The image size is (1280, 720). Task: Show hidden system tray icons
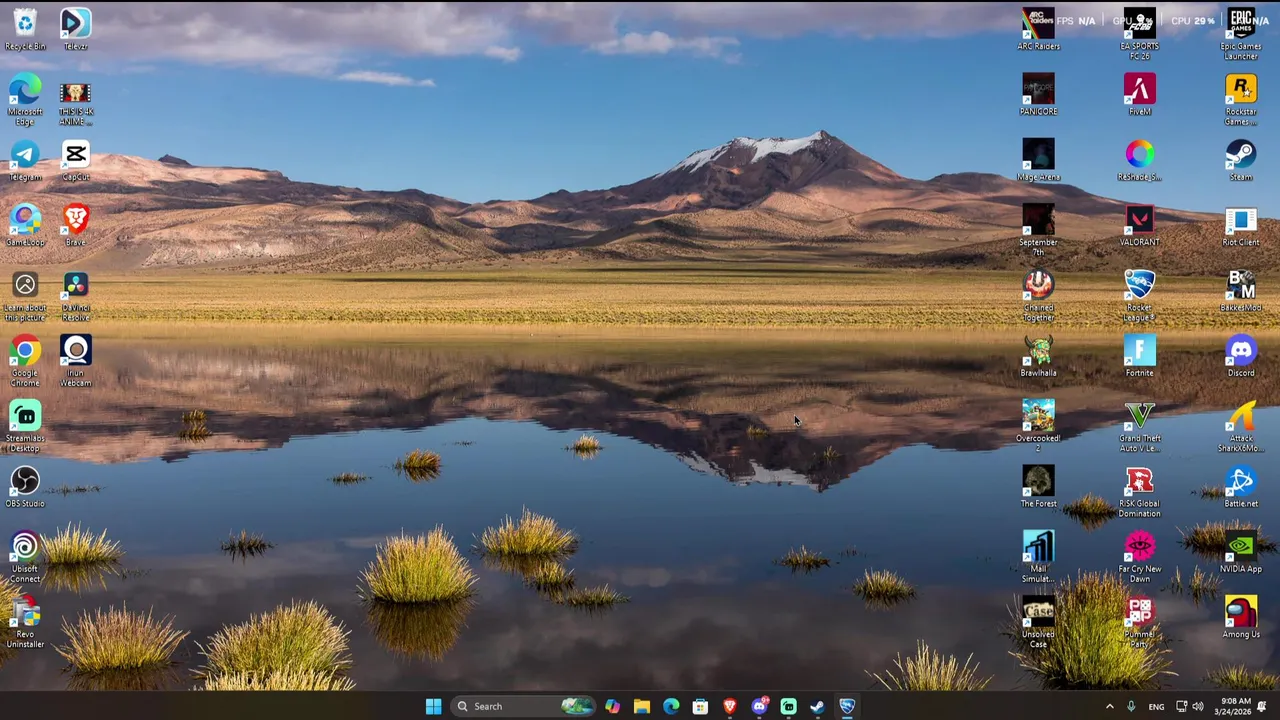tap(1109, 706)
